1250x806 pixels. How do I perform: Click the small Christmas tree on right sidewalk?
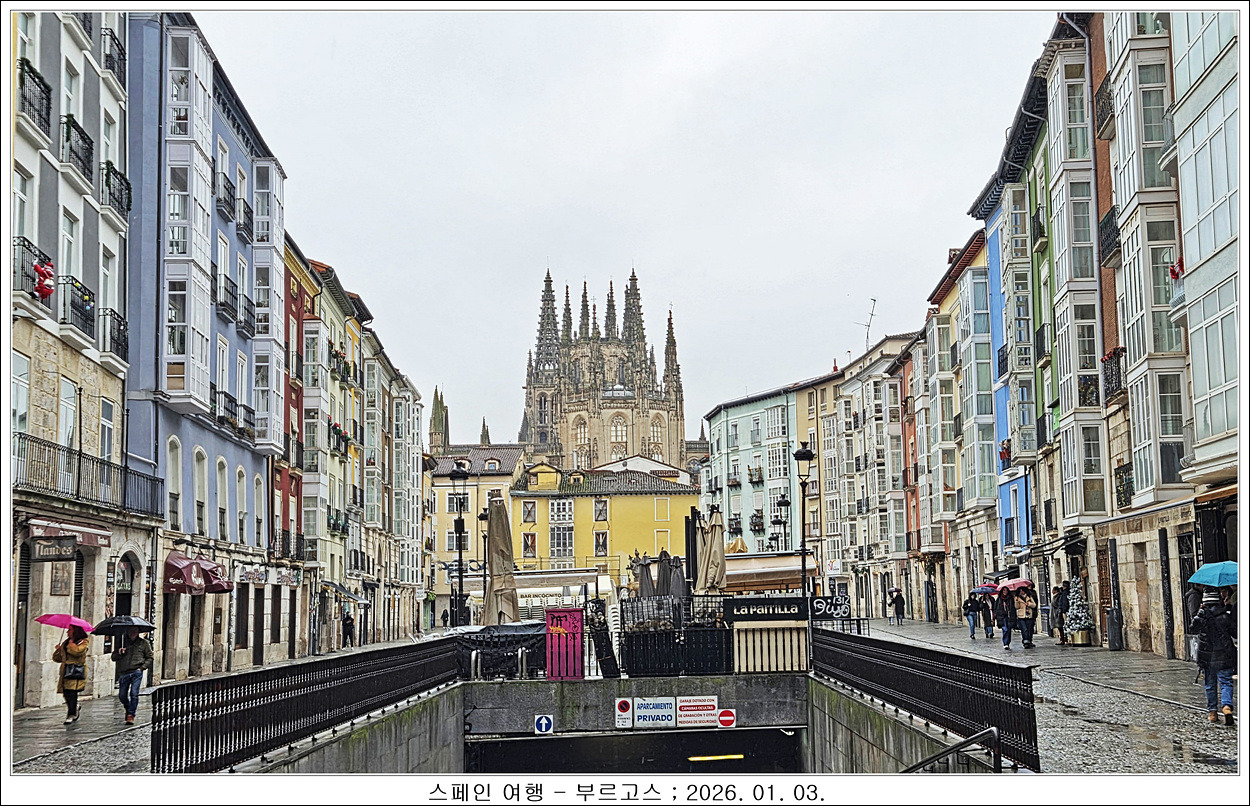pyautogui.click(x=1078, y=609)
